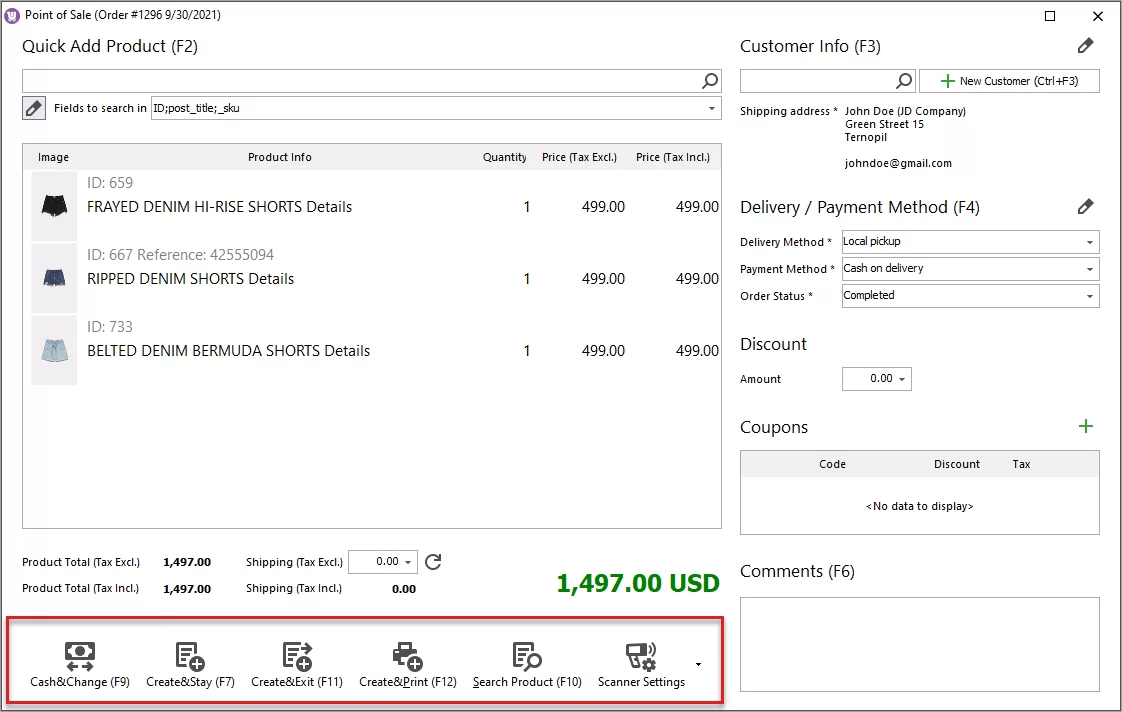Viewport: 1122px width, 712px height.
Task: Open the Scanner Settings icon
Action: click(641, 655)
